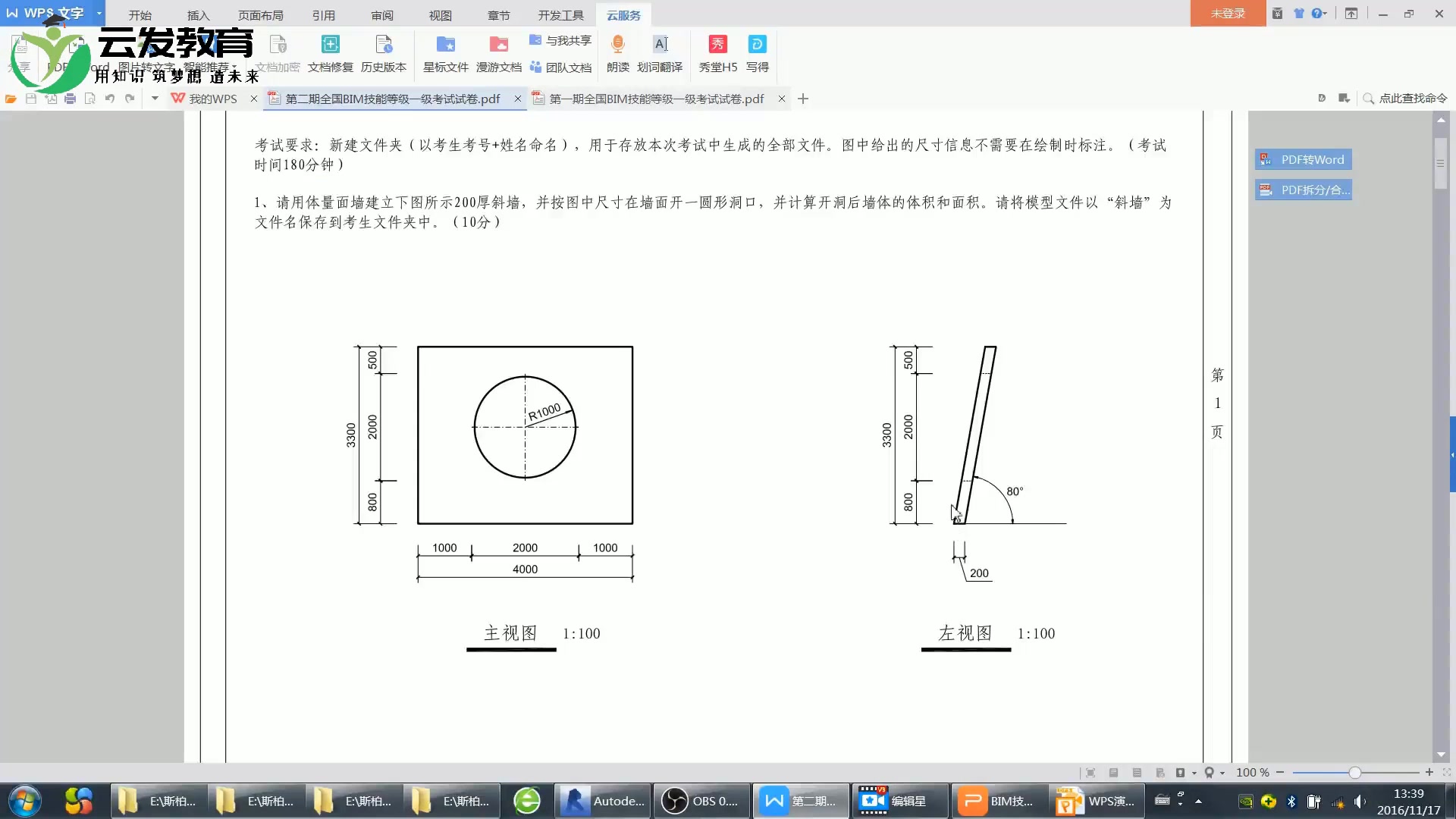1456x819 pixels.
Task: Expand the quick access toolbar dropdown arrow
Action: (155, 99)
